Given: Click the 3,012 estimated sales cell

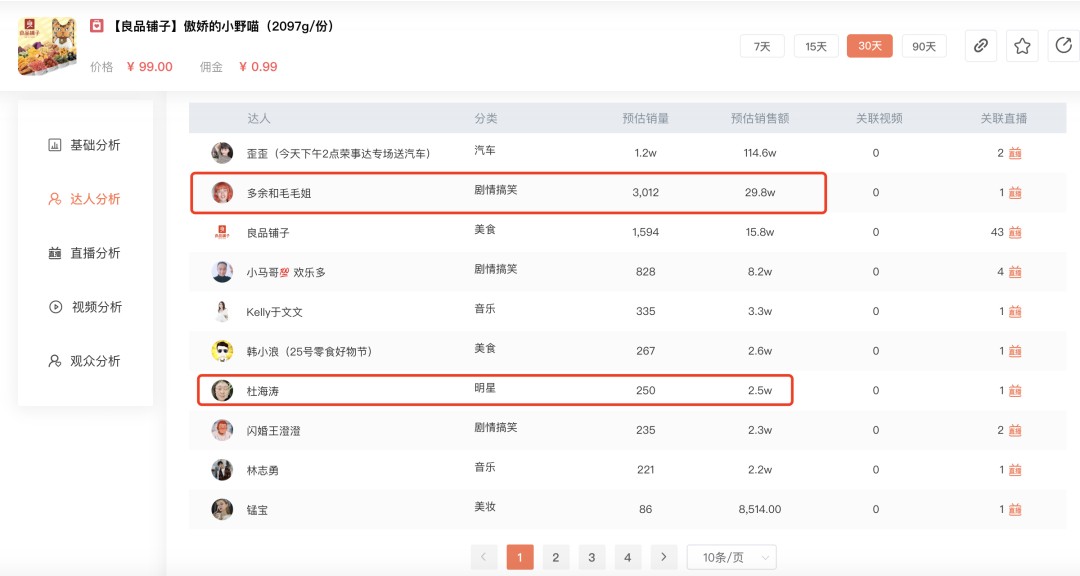Looking at the screenshot, I should click(x=645, y=193).
